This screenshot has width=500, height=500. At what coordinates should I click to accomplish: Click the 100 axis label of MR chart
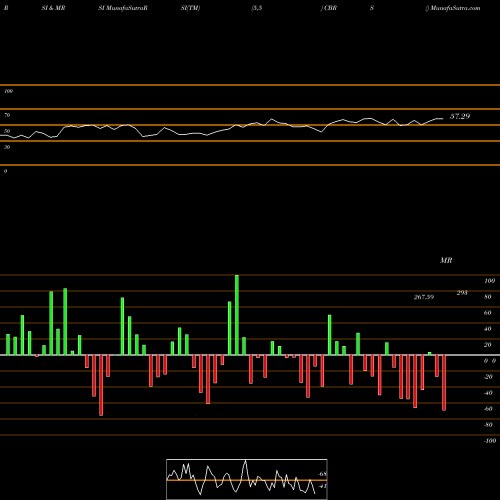coord(490,281)
